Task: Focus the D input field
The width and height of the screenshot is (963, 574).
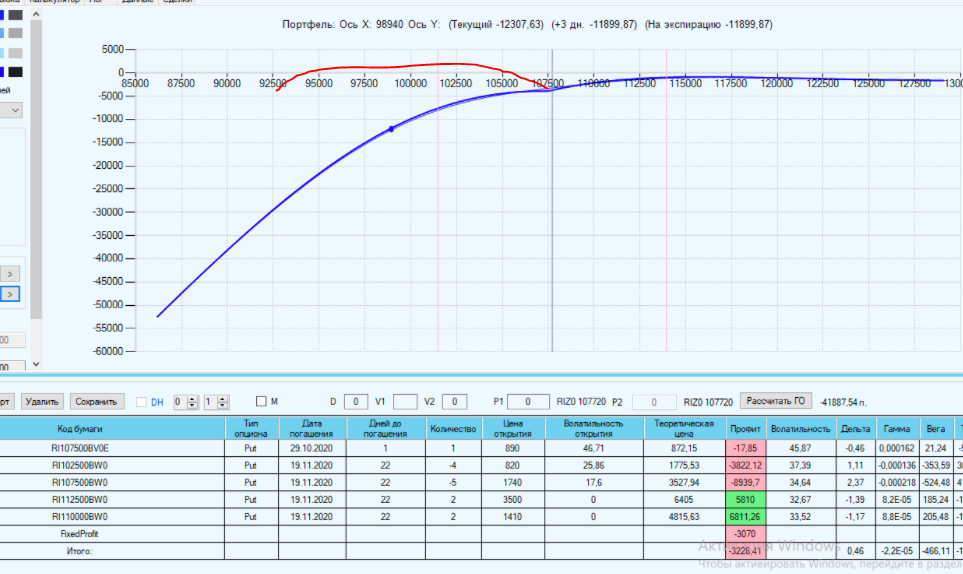Action: pos(356,401)
